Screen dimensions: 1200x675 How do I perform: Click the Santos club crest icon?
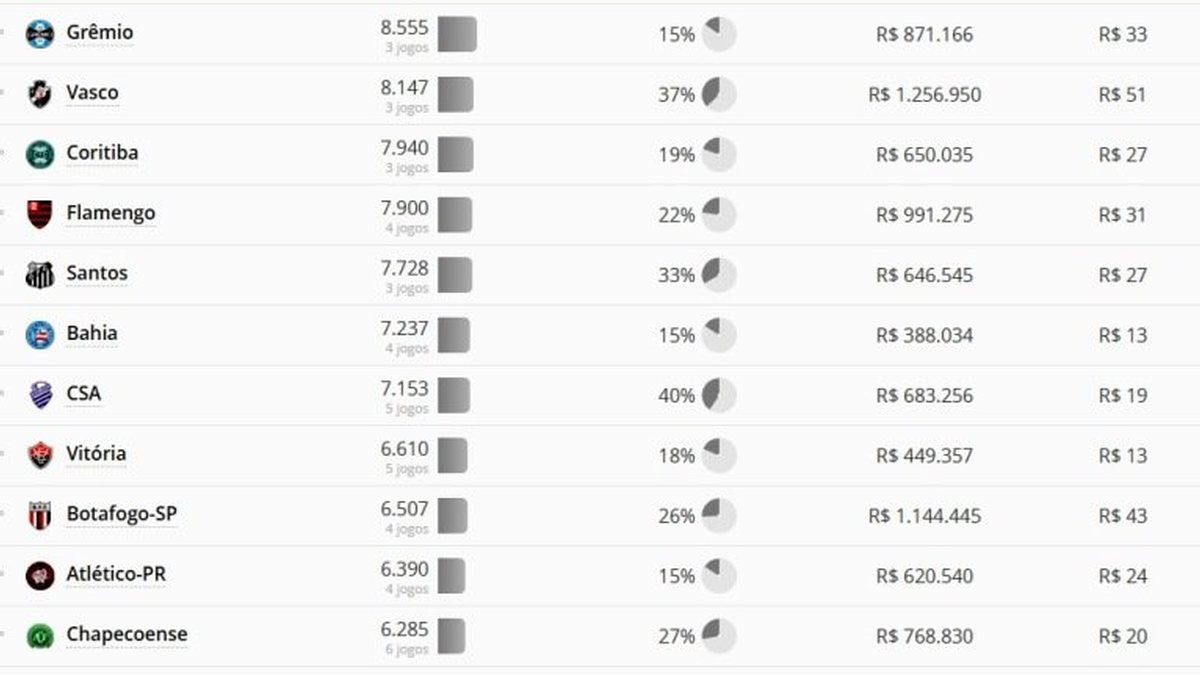pyautogui.click(x=40, y=274)
